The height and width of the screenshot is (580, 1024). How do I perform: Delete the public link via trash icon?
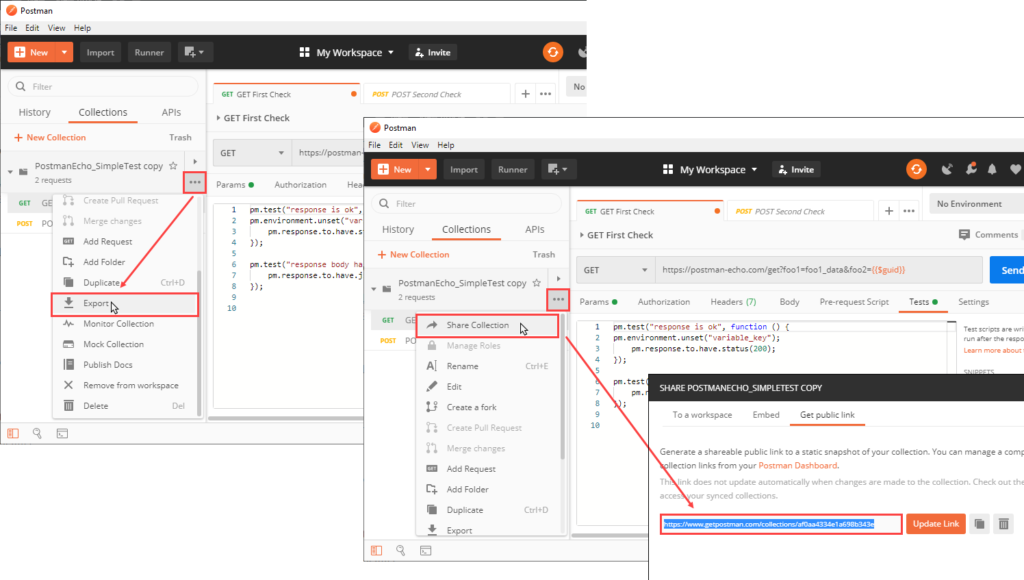[x=1002, y=523]
